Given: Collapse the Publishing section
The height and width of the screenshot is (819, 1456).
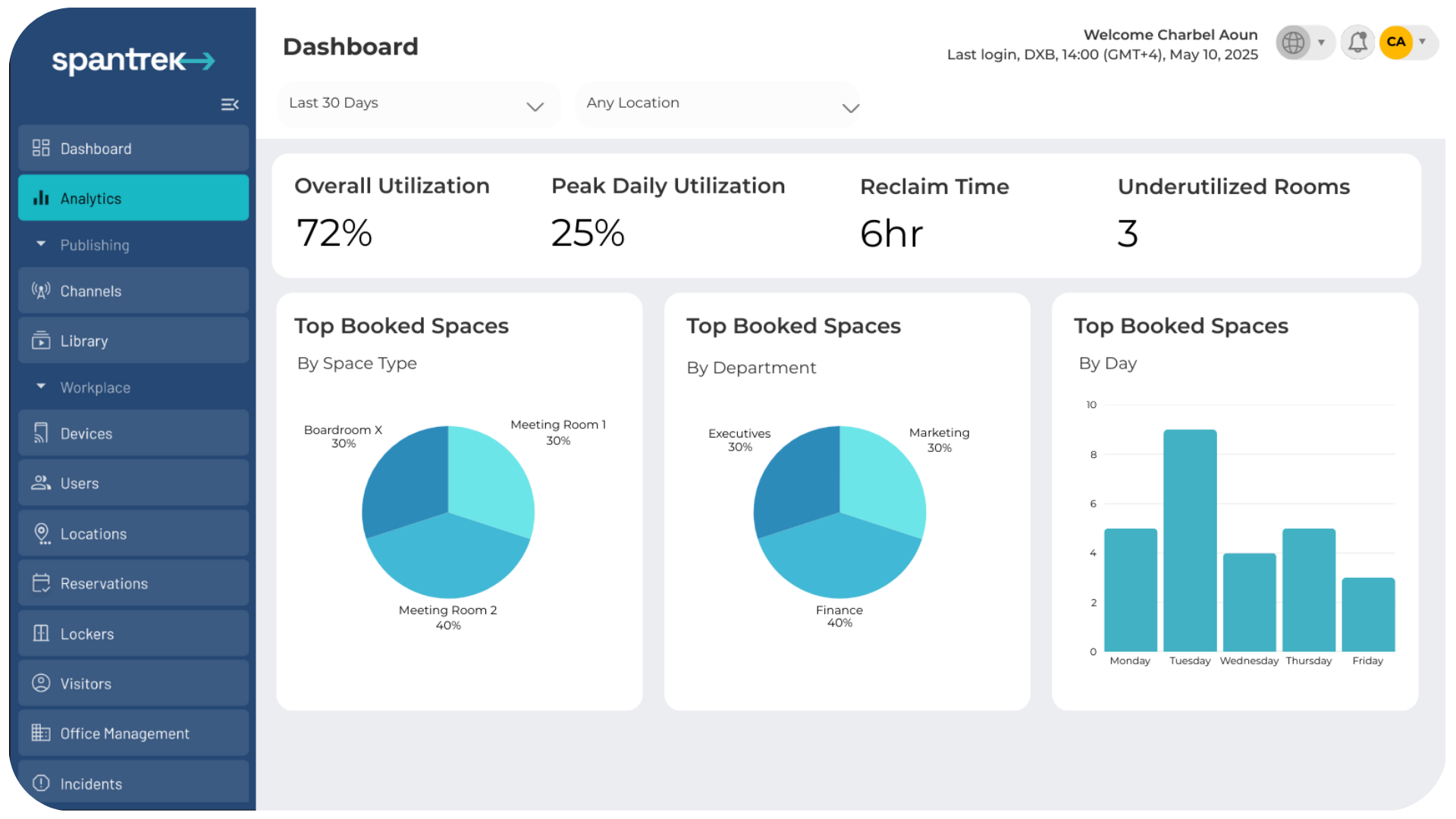Looking at the screenshot, I should (x=41, y=244).
